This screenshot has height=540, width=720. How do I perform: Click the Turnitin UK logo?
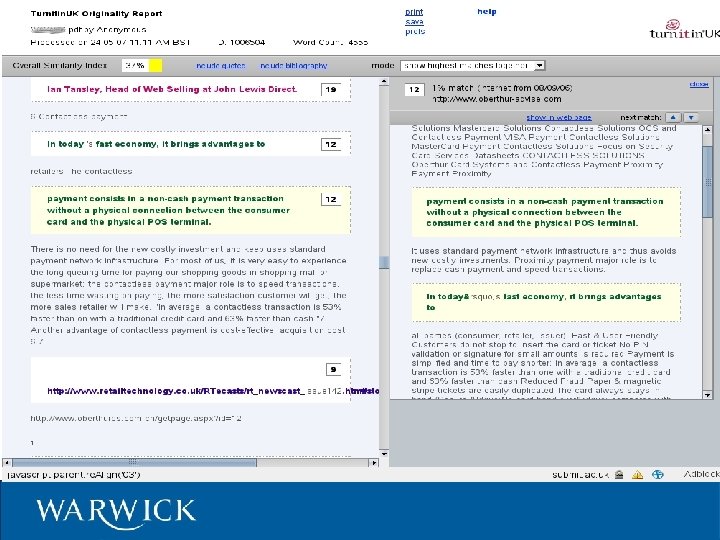[x=685, y=30]
